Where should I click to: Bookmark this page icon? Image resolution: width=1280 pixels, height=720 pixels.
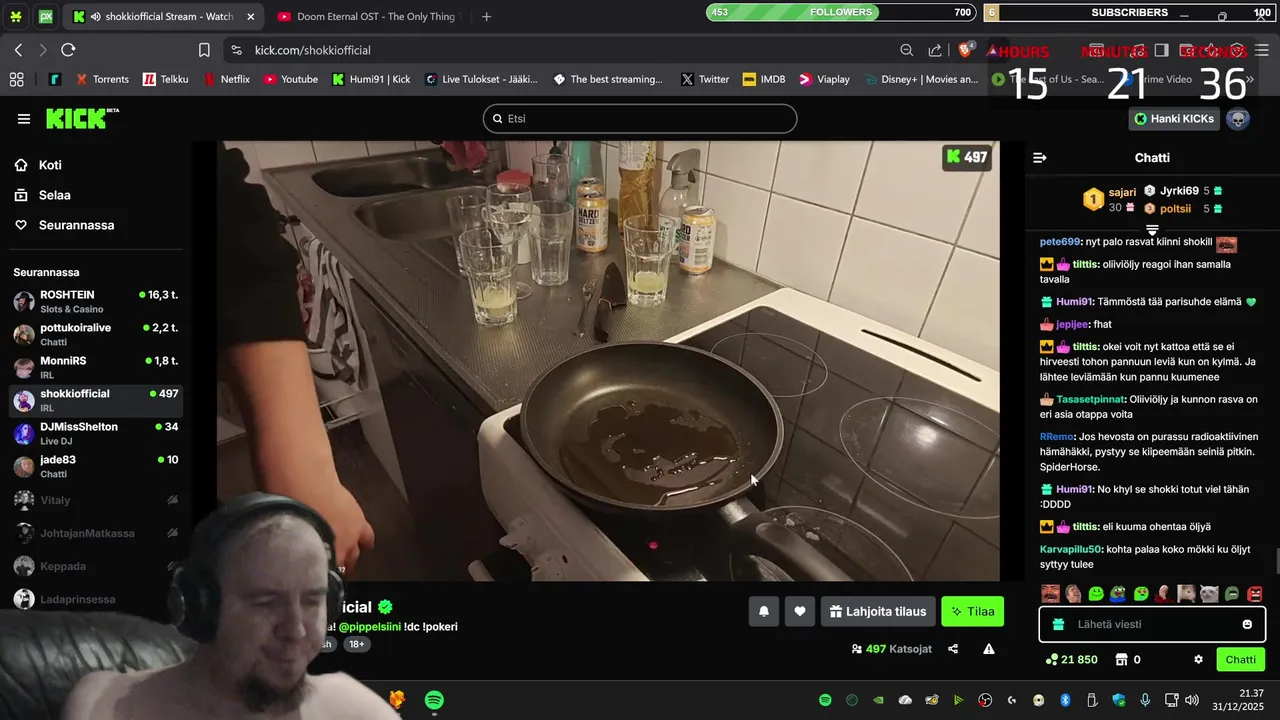pyautogui.click(x=204, y=50)
